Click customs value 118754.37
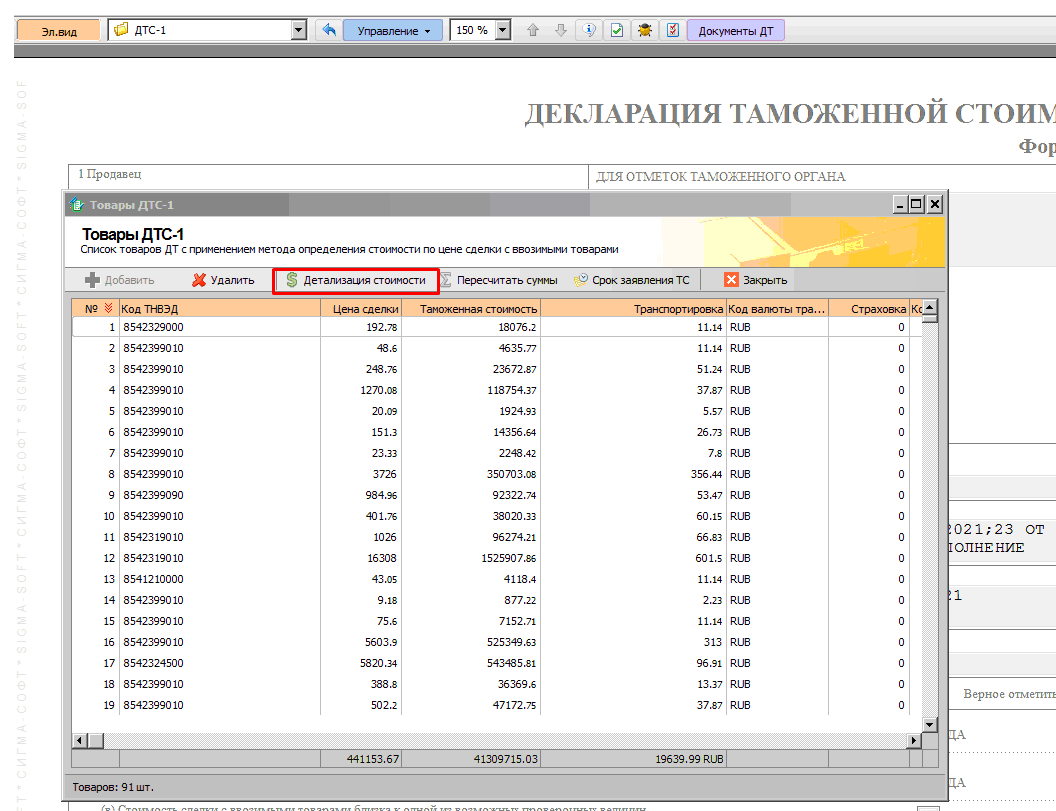 click(x=471, y=391)
